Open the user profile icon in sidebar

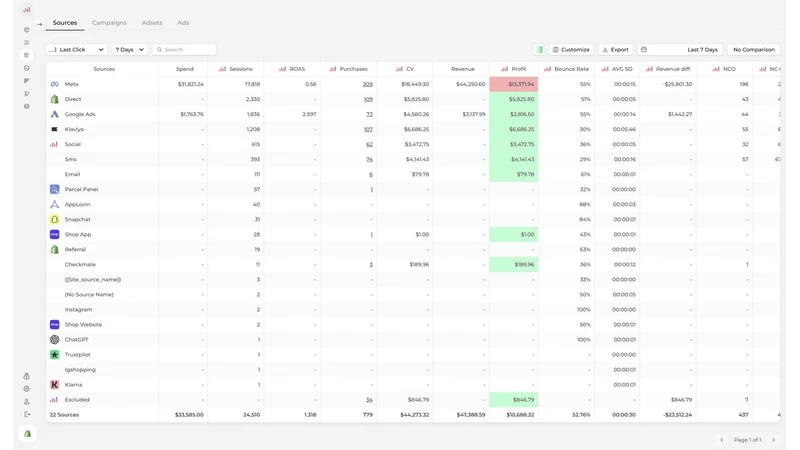(x=27, y=402)
